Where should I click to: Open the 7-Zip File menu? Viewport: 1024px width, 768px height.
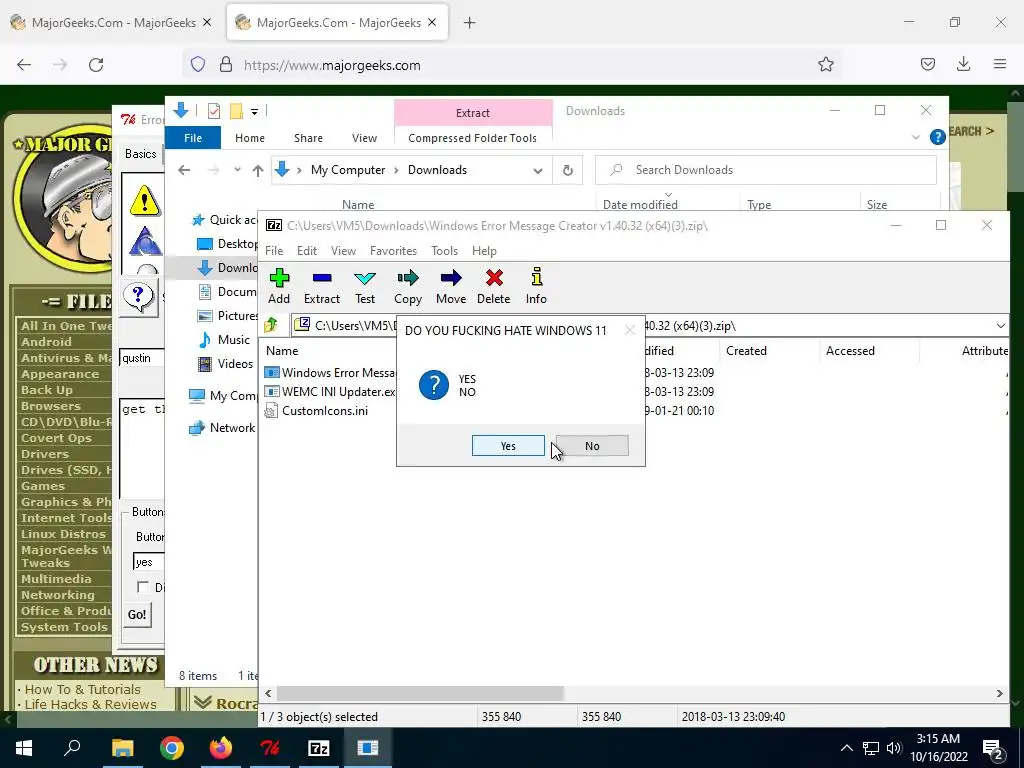[x=274, y=251]
